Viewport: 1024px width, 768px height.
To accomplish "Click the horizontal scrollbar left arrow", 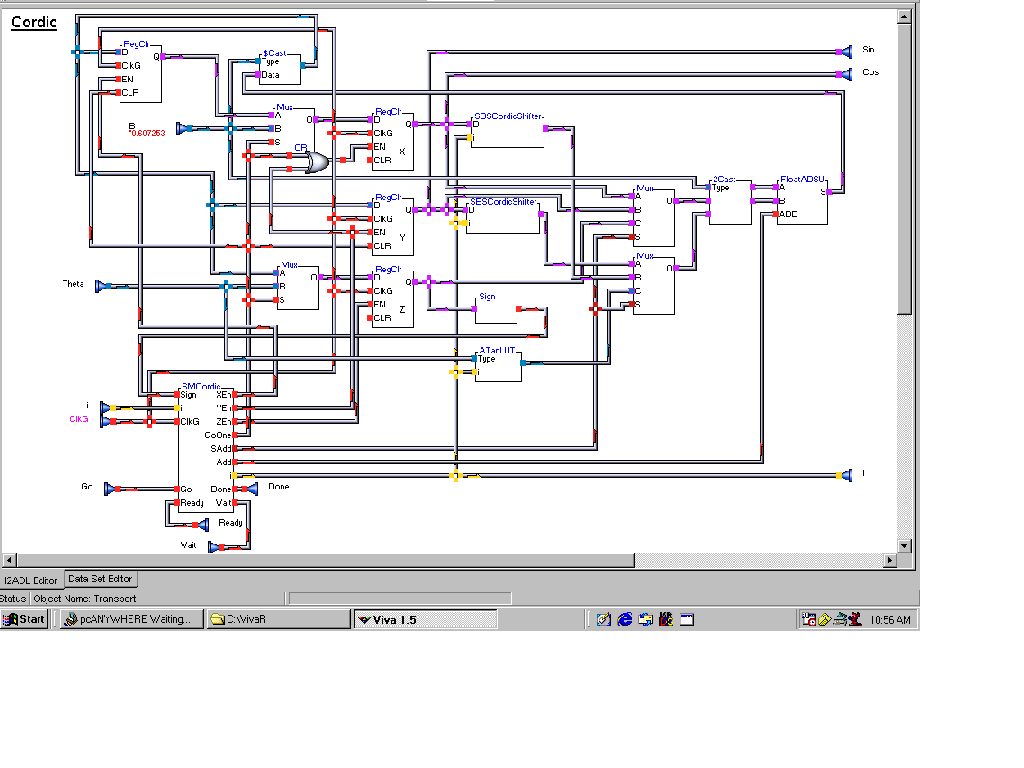I will click(9, 560).
